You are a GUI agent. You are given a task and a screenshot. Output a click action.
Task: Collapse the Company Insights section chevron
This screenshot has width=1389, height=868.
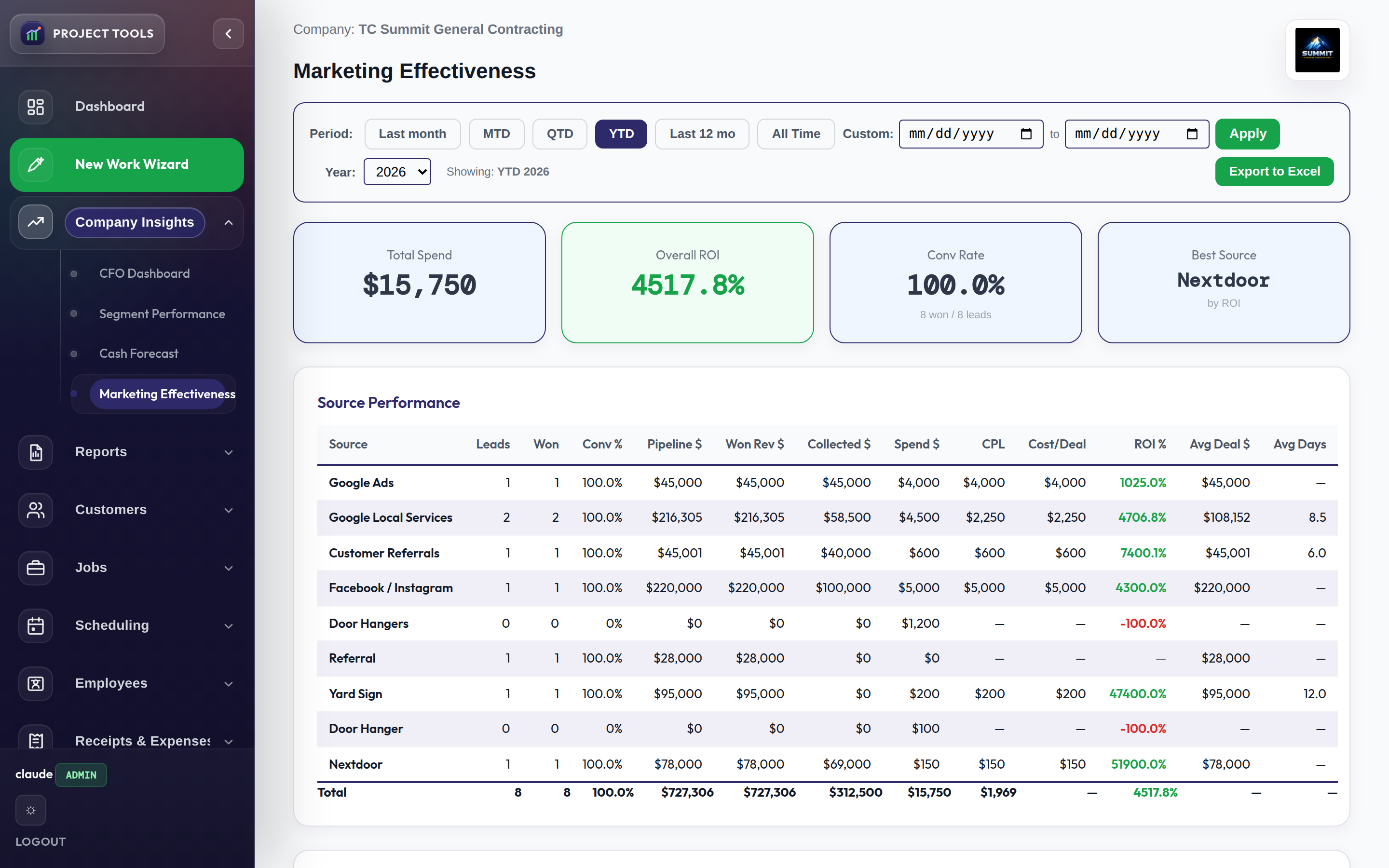229,223
